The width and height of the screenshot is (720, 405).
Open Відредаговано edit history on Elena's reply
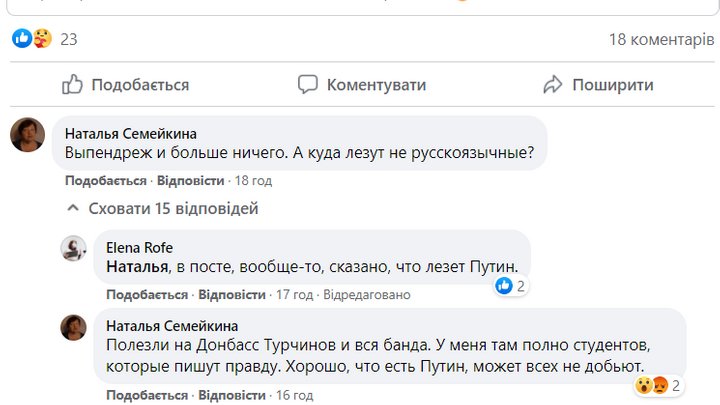click(x=367, y=295)
